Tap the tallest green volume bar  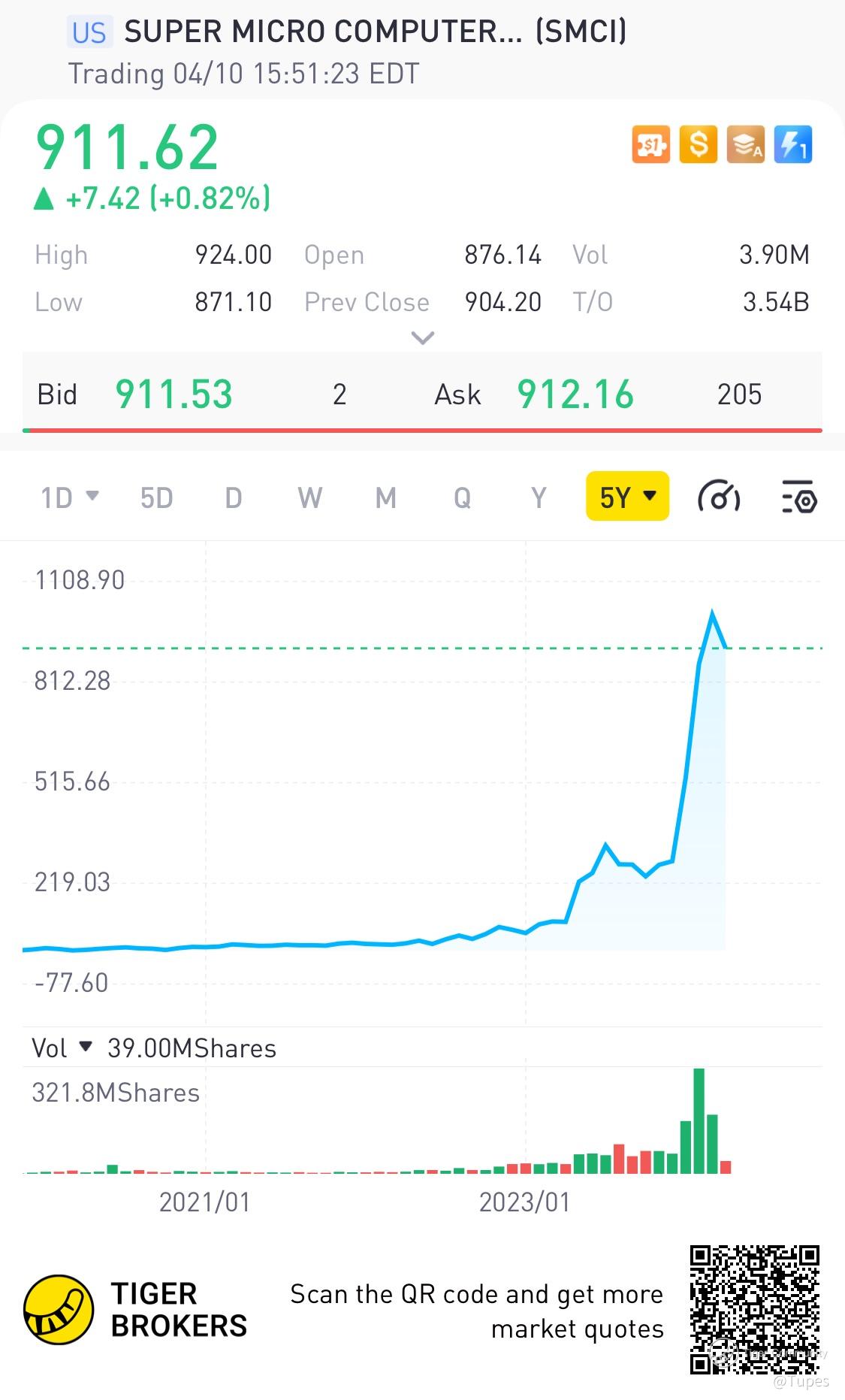[699, 1120]
